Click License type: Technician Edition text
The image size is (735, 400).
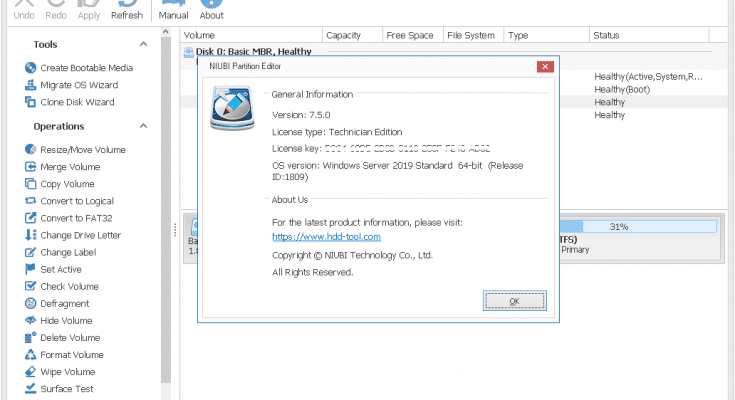point(337,132)
